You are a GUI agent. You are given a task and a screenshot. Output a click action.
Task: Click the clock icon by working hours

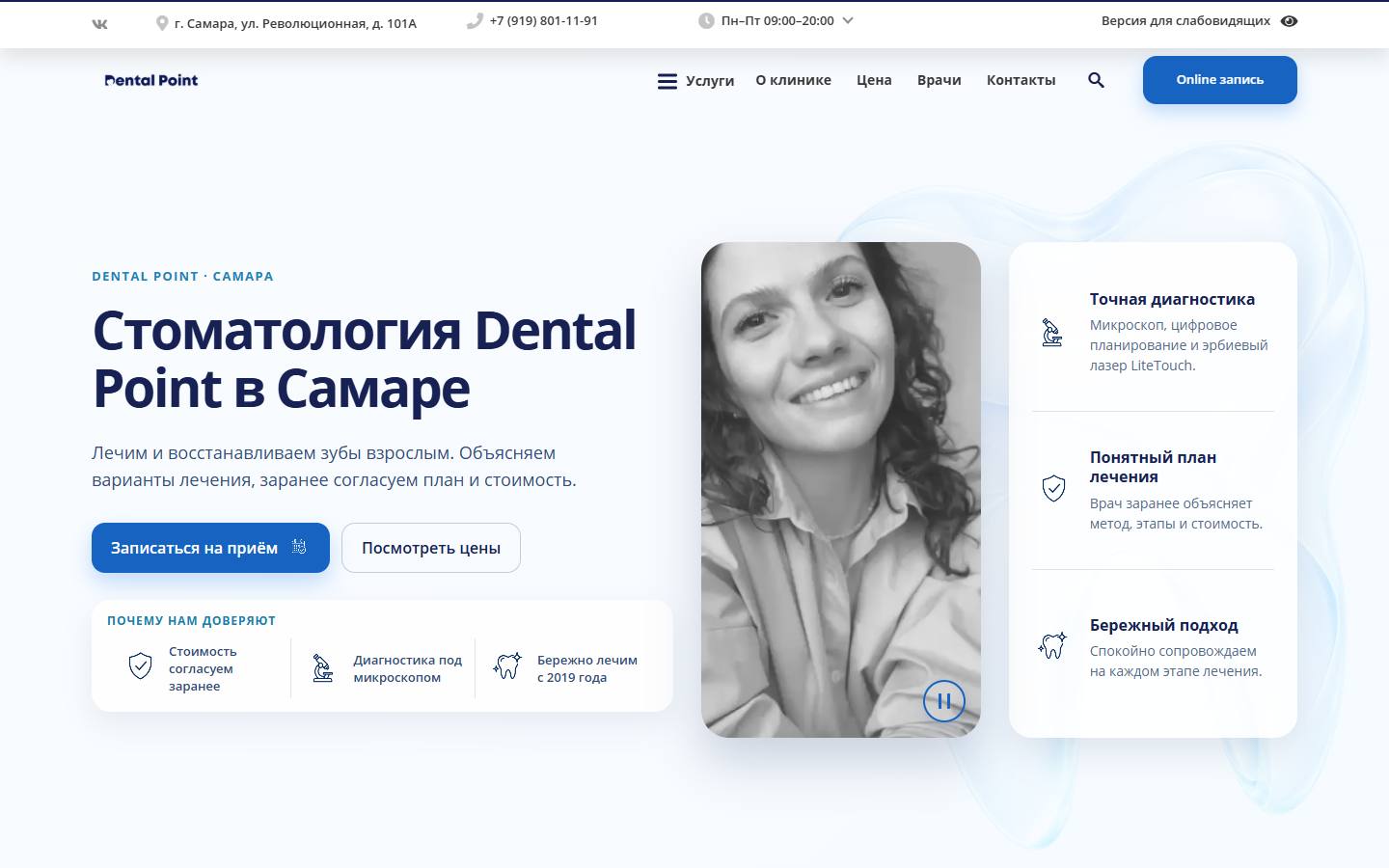pyautogui.click(x=706, y=21)
